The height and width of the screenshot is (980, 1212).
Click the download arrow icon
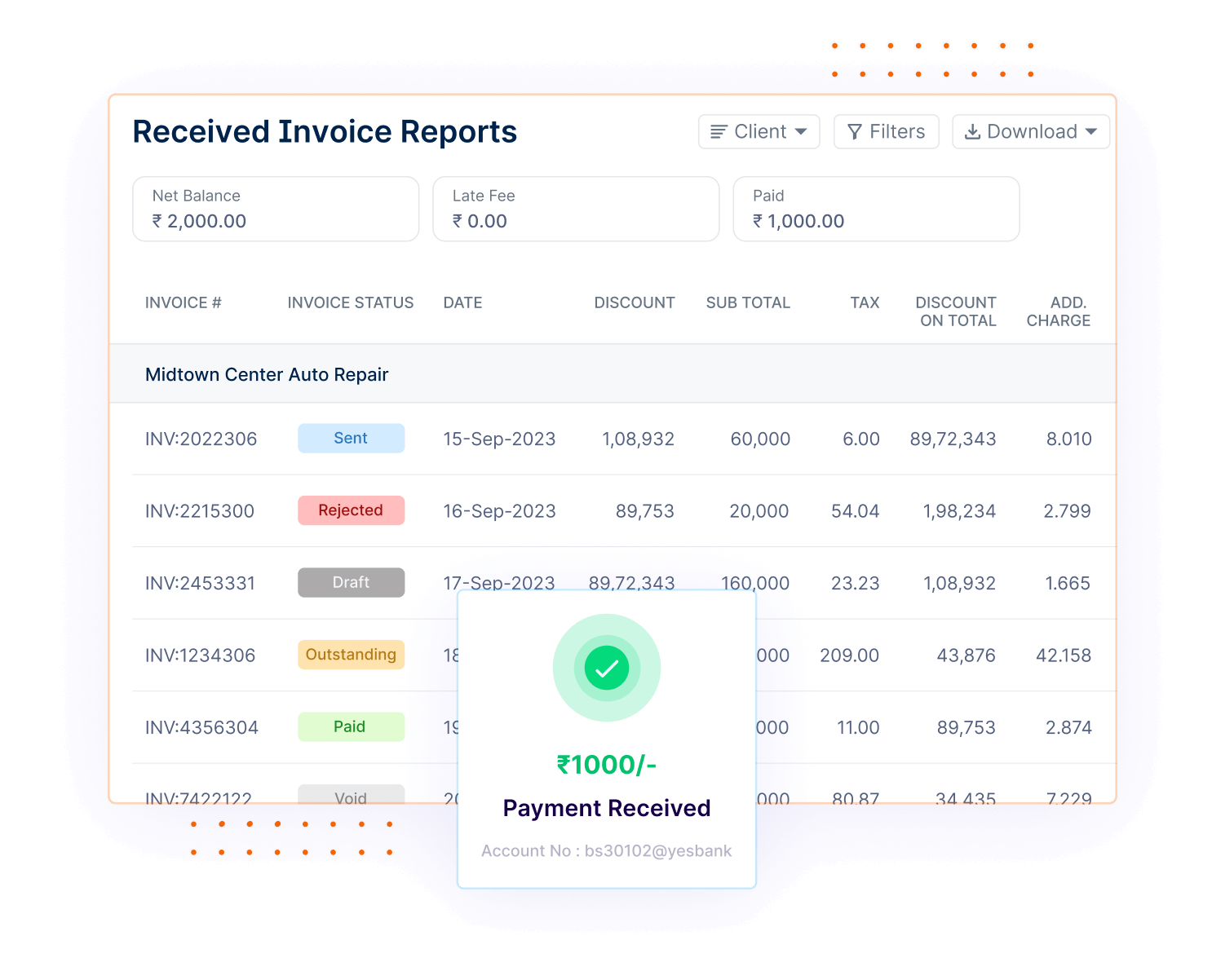(x=972, y=132)
